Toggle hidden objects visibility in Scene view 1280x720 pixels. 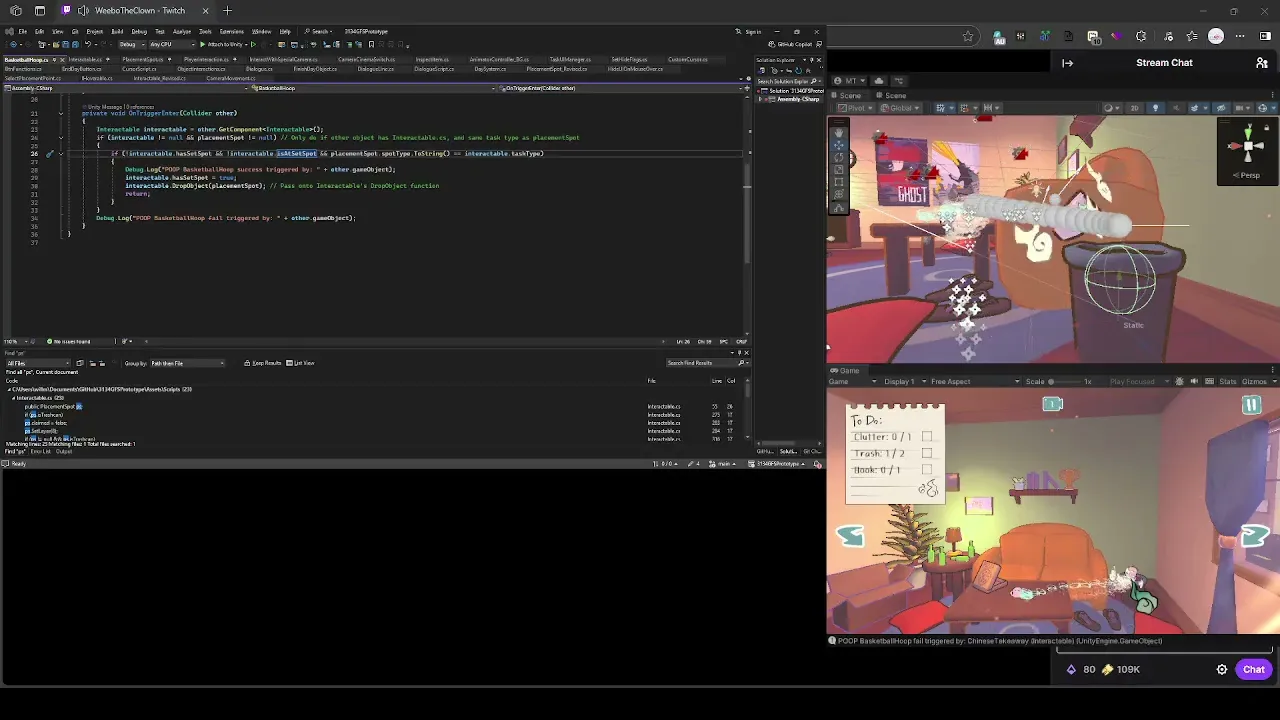[1220, 108]
